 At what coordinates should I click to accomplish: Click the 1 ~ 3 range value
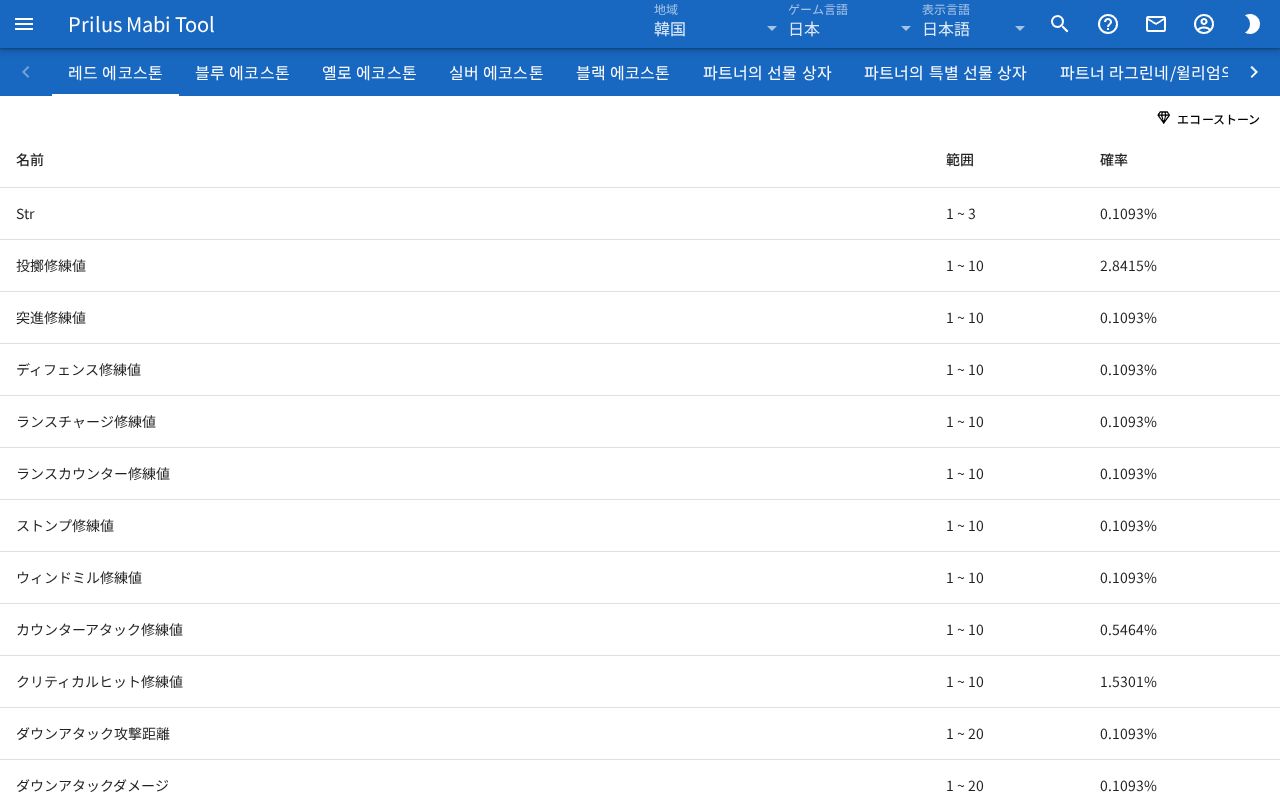(961, 214)
